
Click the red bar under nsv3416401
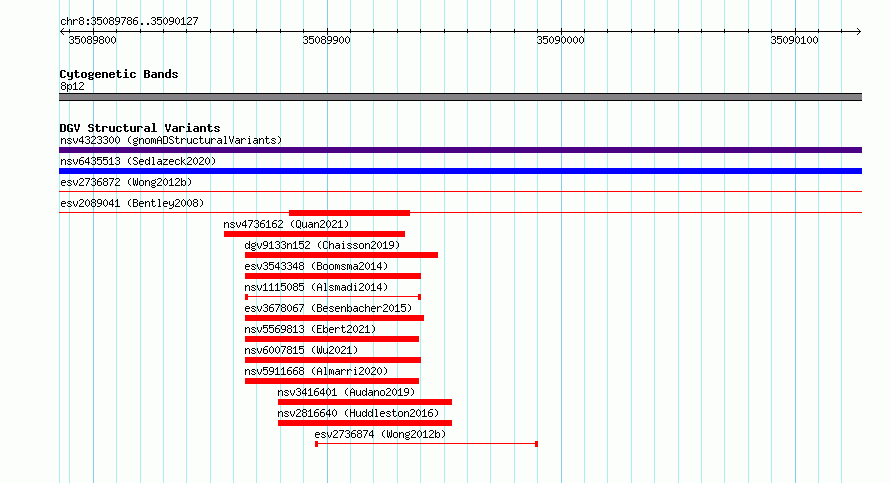pos(364,402)
